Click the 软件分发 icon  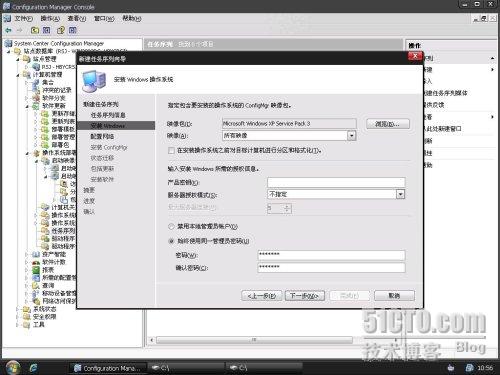coord(36,98)
